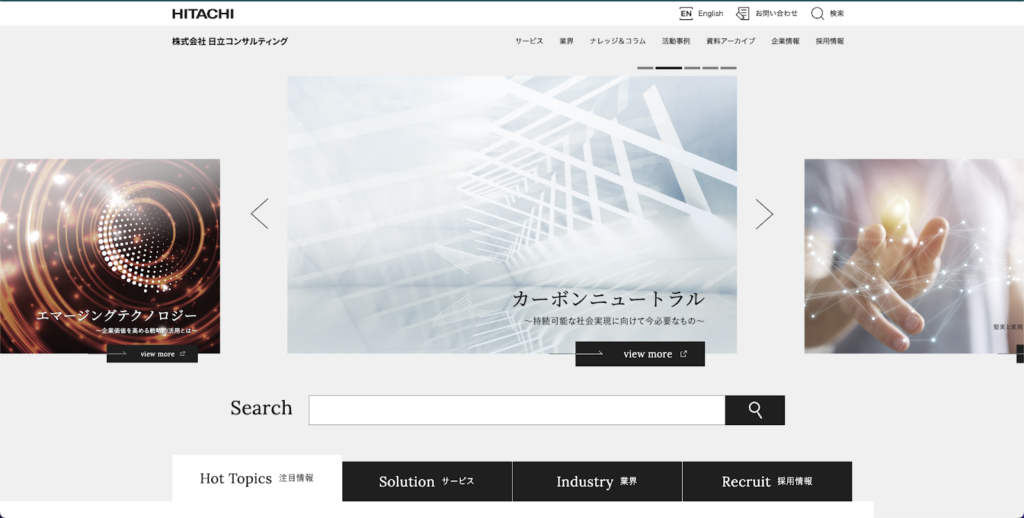Expand the サービス navigation menu
1024x518 pixels.
tap(529, 42)
